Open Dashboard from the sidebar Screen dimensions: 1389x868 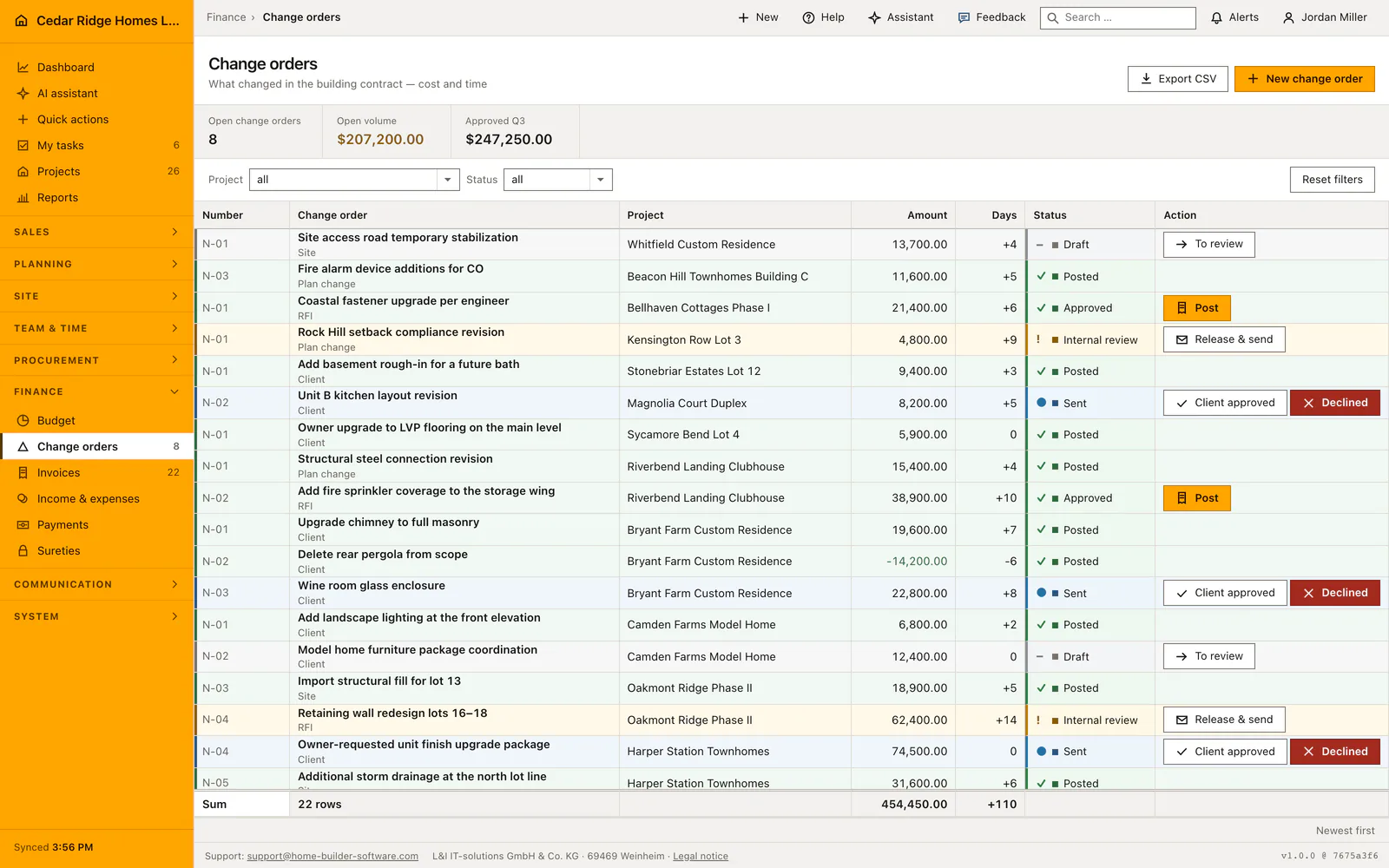[x=96, y=67]
